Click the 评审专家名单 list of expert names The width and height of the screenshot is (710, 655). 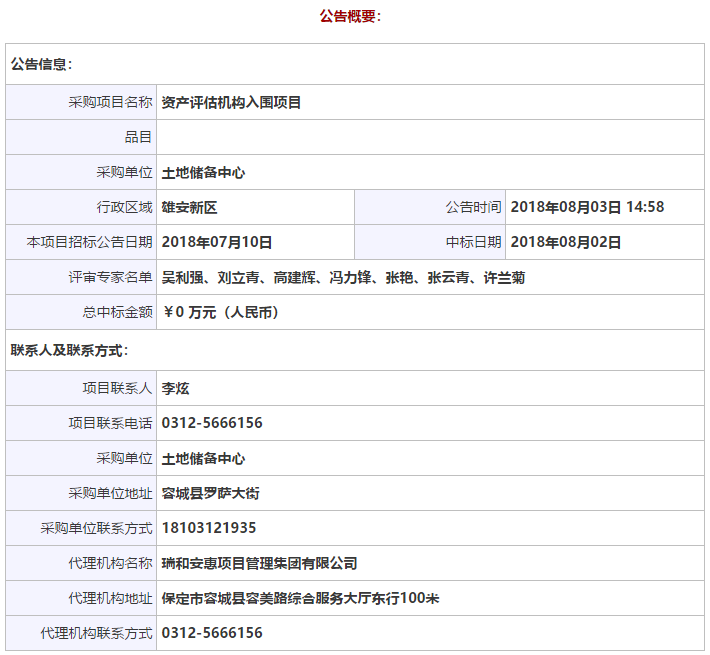coord(343,277)
